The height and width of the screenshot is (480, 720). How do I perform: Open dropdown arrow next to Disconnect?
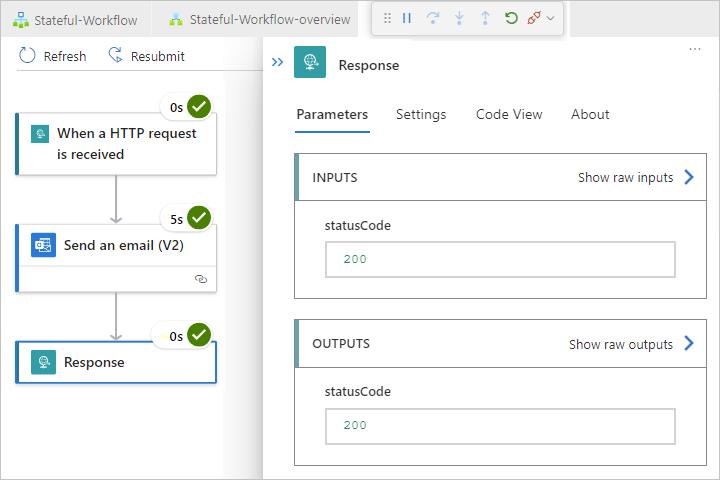[551, 18]
